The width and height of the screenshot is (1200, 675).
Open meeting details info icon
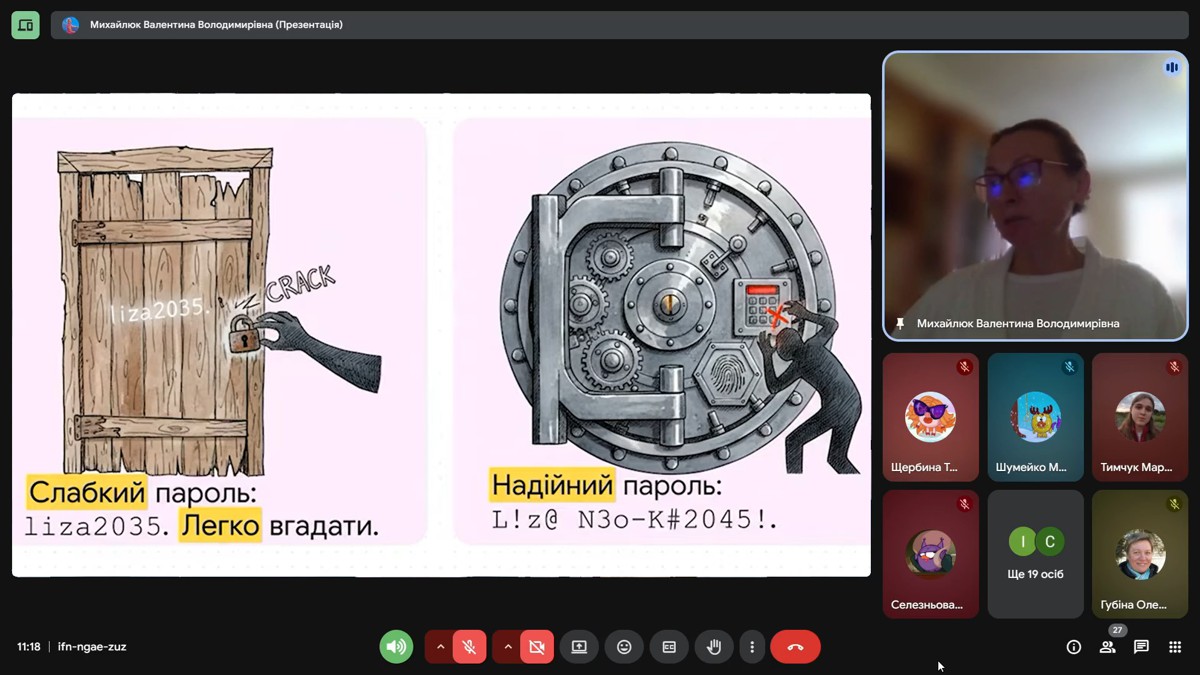point(1074,647)
